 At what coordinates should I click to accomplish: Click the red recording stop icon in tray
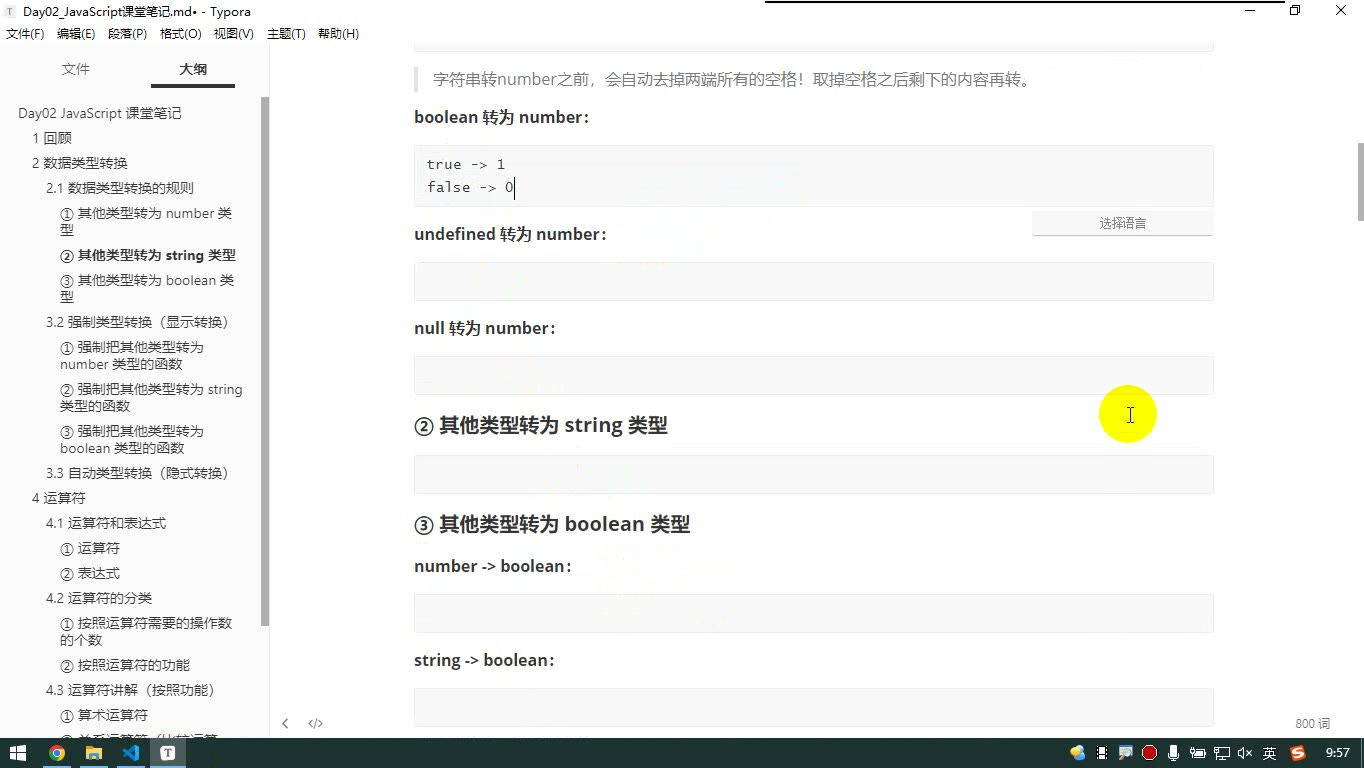pyautogui.click(x=1149, y=753)
